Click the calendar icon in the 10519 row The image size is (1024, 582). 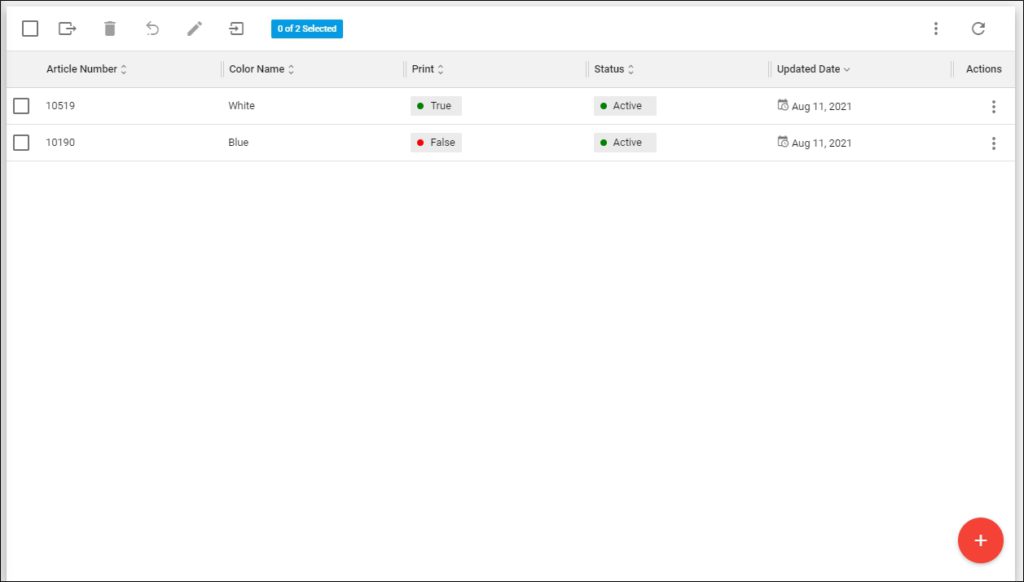(783, 105)
